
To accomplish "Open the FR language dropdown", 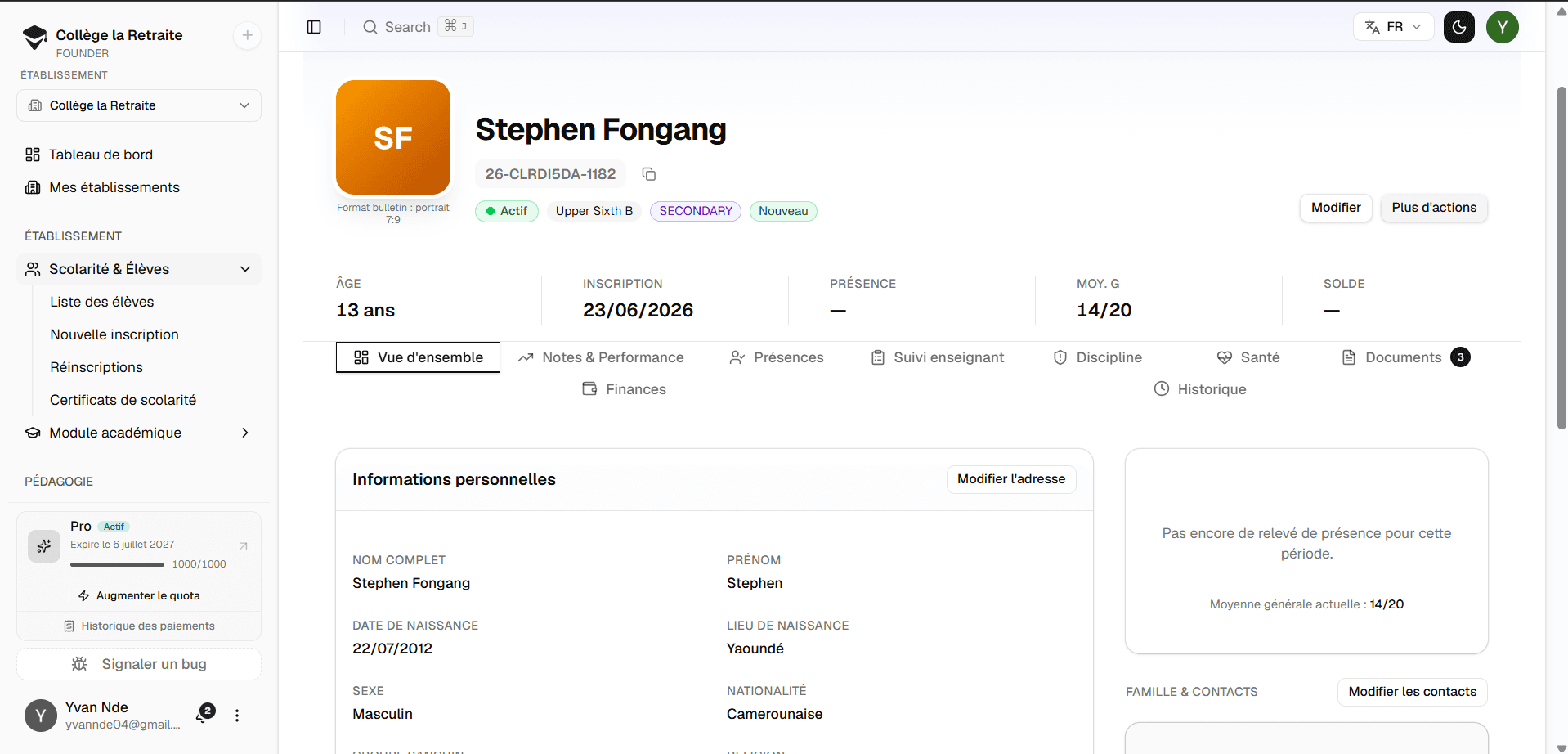I will [1394, 27].
